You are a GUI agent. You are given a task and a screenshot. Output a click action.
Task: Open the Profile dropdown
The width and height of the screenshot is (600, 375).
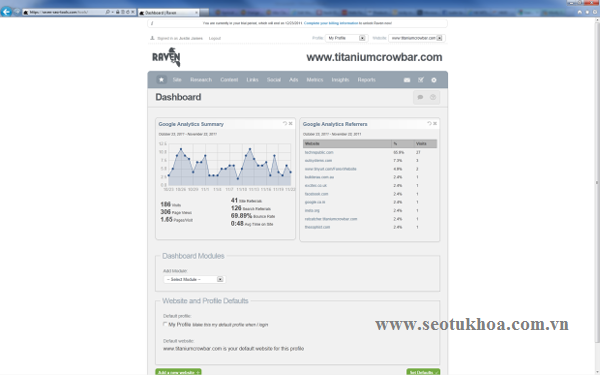346,38
